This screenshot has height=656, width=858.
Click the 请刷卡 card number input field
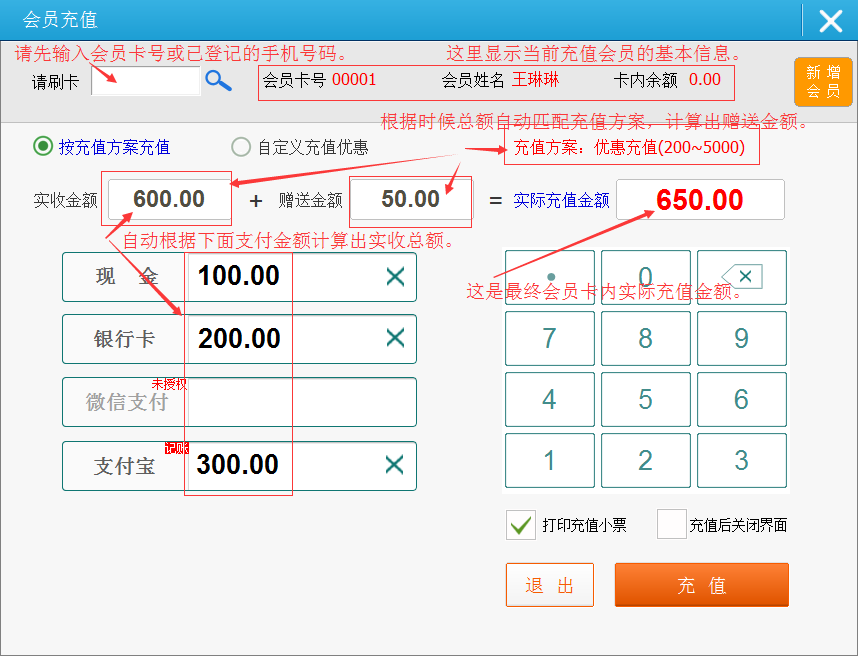pyautogui.click(x=146, y=81)
